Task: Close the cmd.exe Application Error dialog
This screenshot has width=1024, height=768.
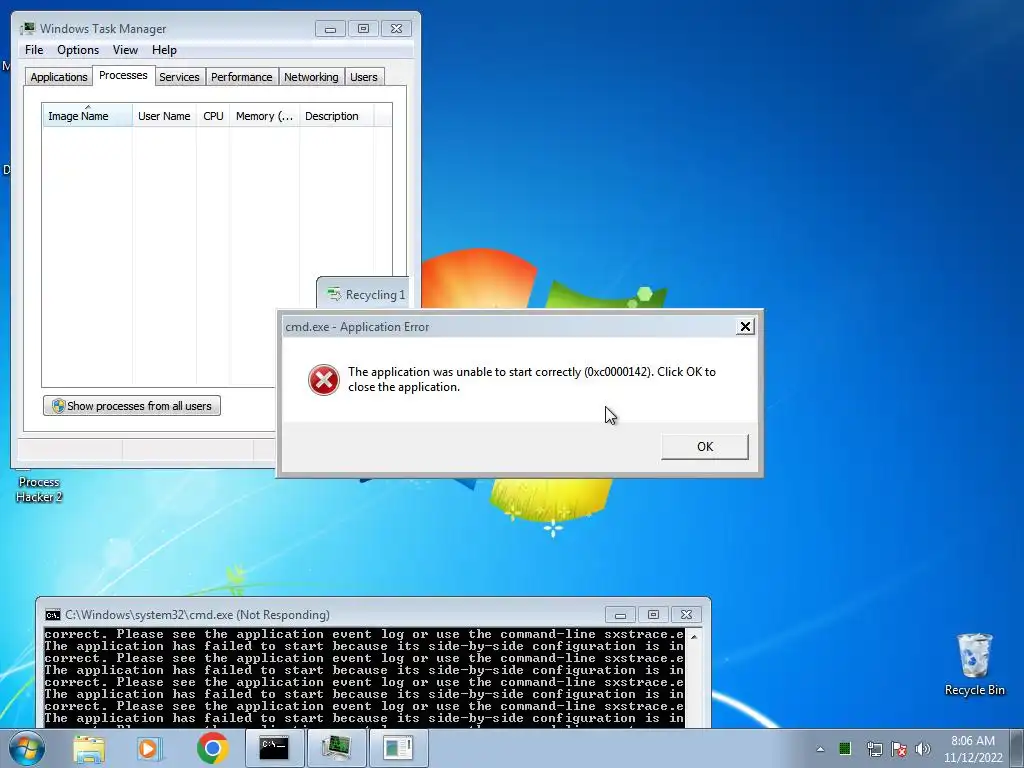Action: pyautogui.click(x=745, y=327)
